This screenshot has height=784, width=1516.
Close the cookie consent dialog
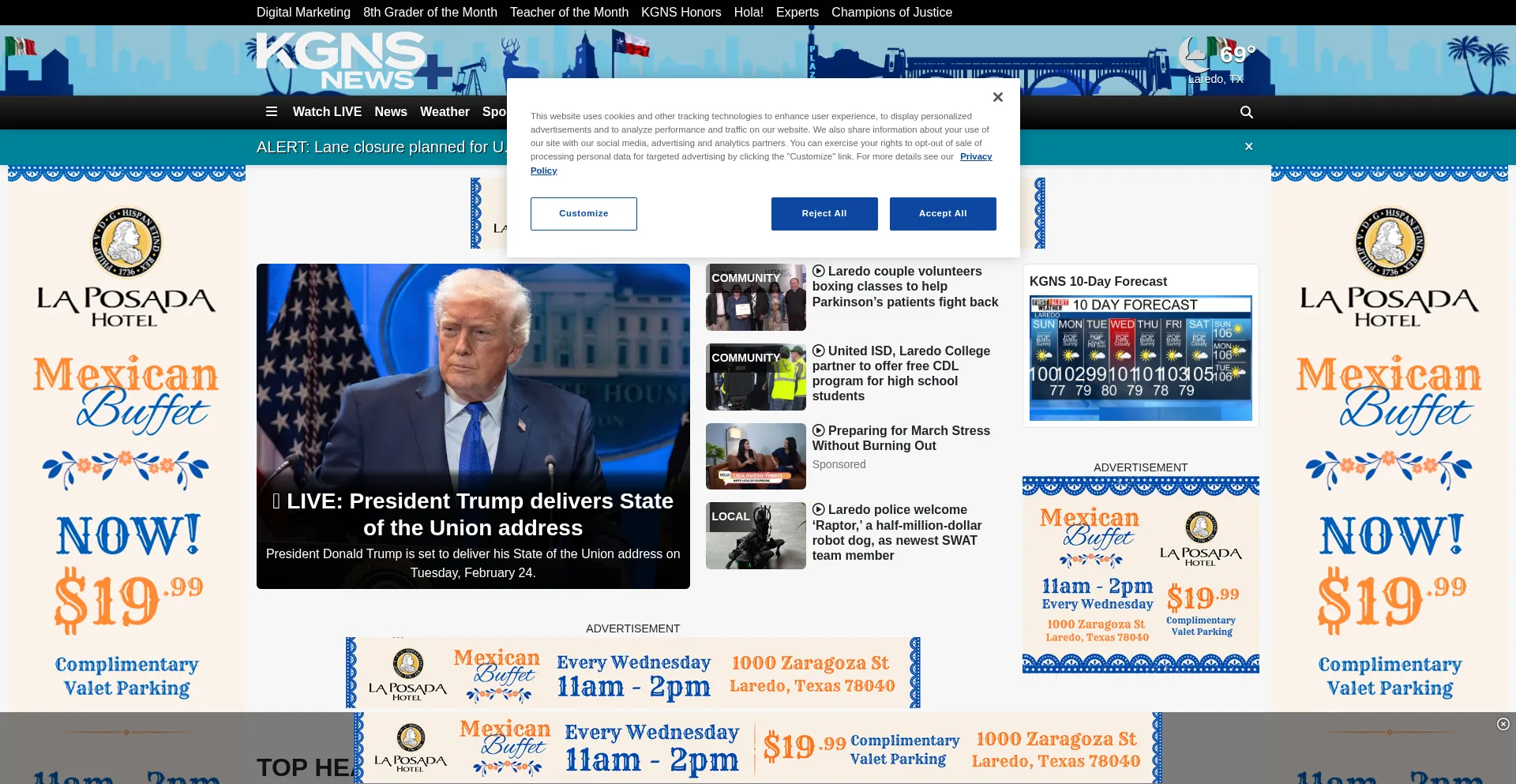998,97
